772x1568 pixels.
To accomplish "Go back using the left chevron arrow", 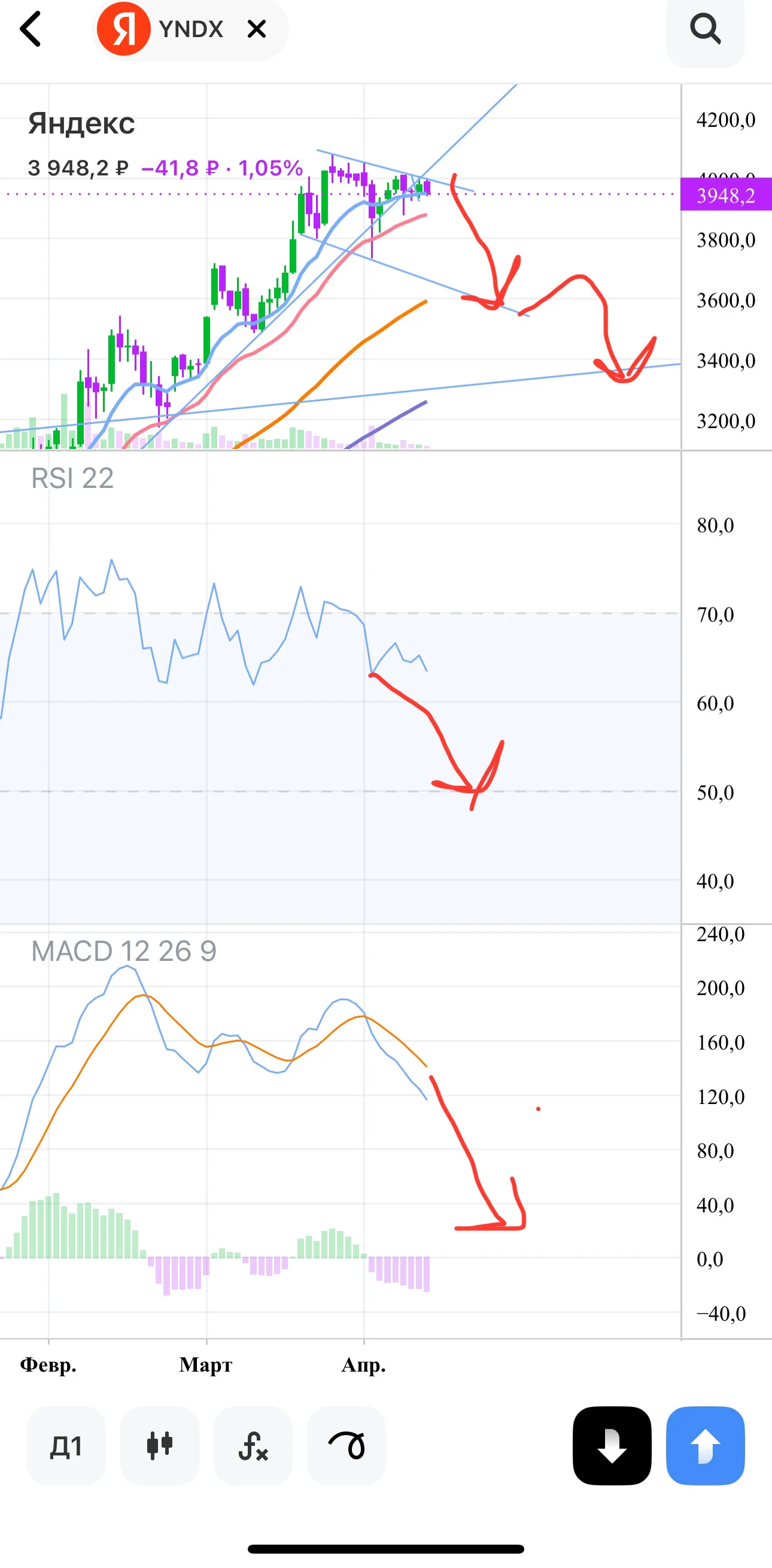I will pos(31,29).
